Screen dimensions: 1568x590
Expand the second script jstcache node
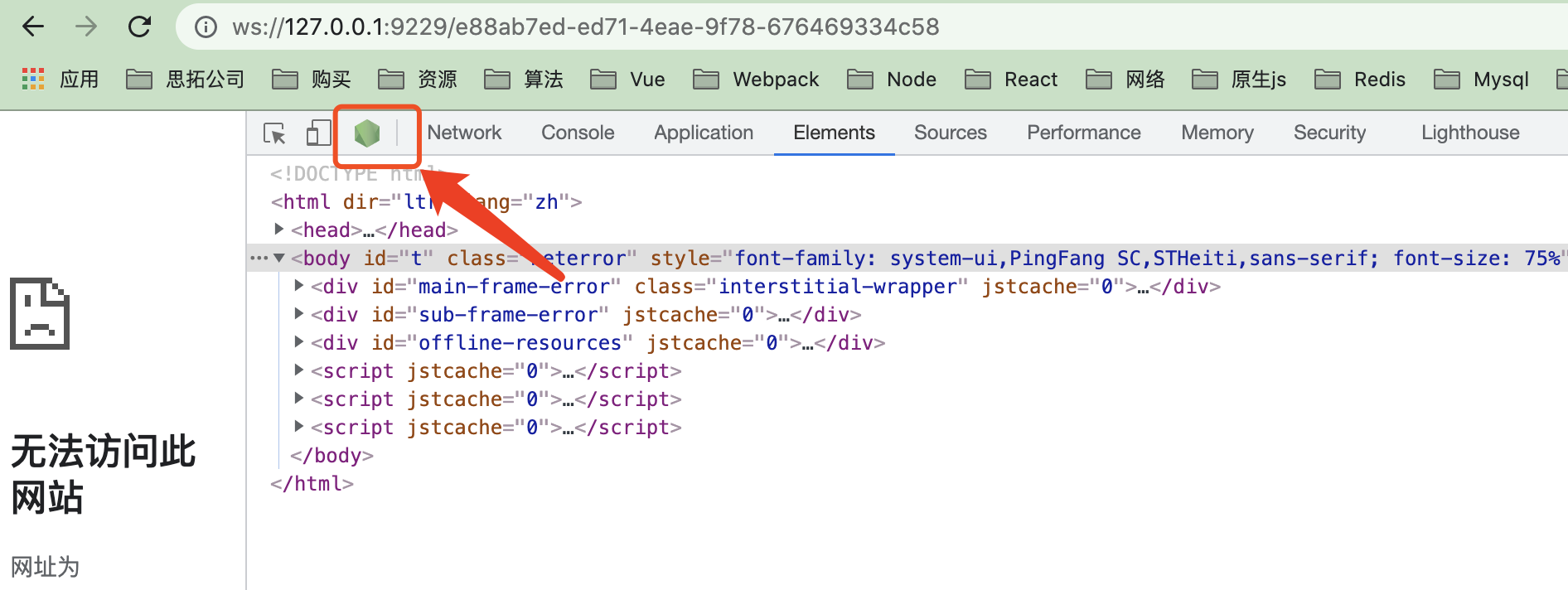[x=299, y=398]
